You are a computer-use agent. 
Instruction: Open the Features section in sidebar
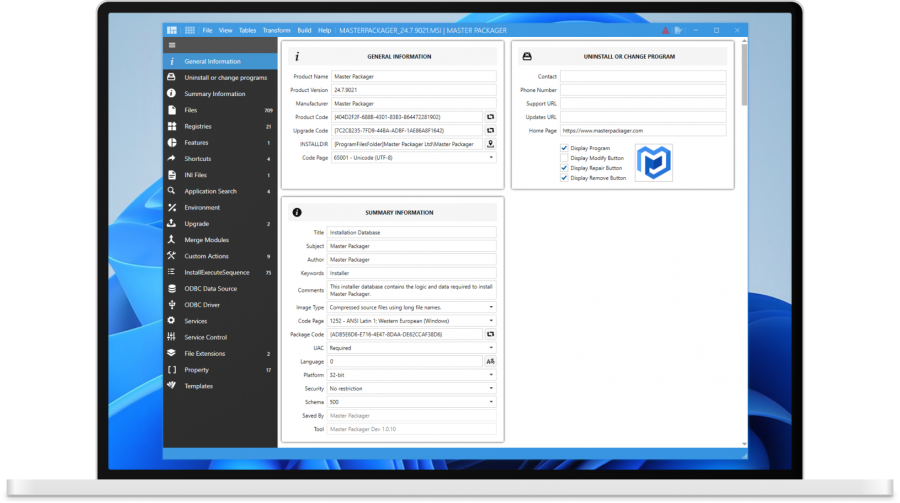point(220,142)
